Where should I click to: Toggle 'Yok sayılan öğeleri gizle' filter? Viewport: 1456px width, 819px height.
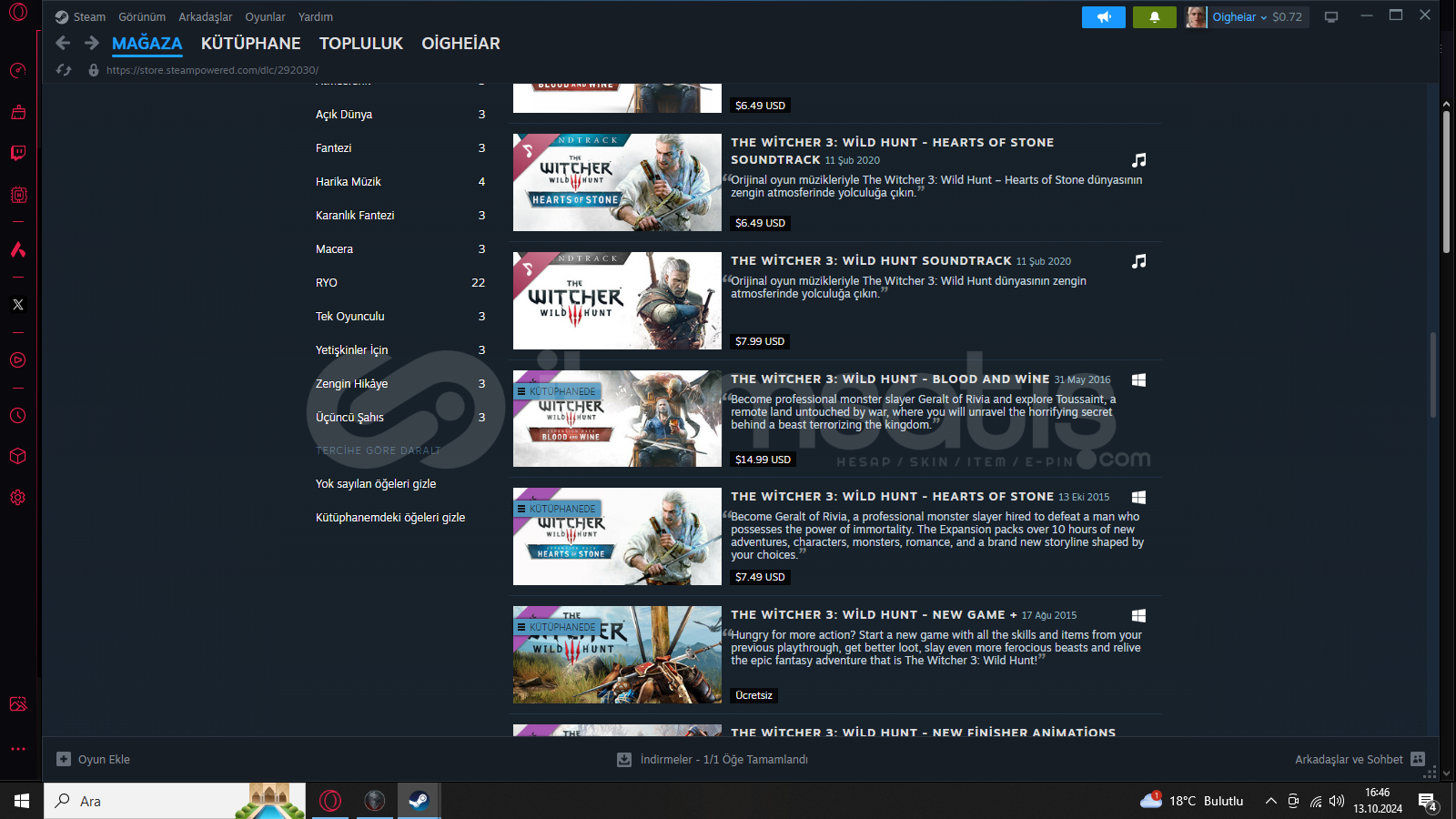376,484
